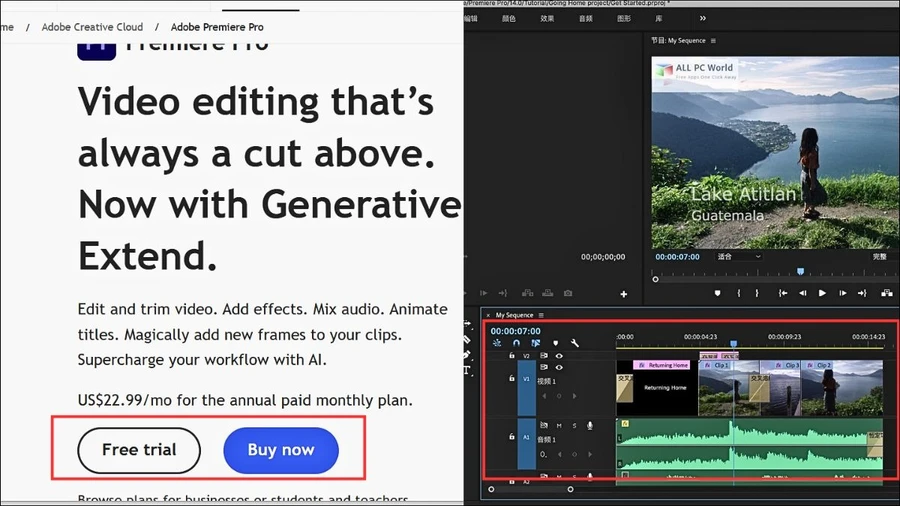Click the timeline playhead marker
This screenshot has height=506, width=900.
[x=734, y=344]
